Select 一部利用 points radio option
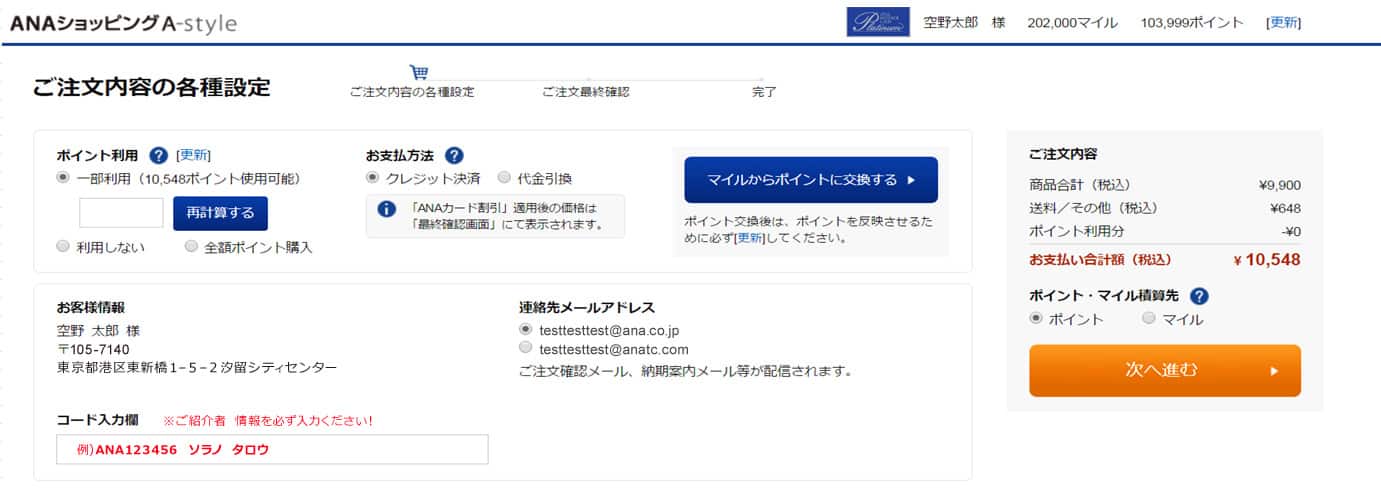 tap(63, 178)
